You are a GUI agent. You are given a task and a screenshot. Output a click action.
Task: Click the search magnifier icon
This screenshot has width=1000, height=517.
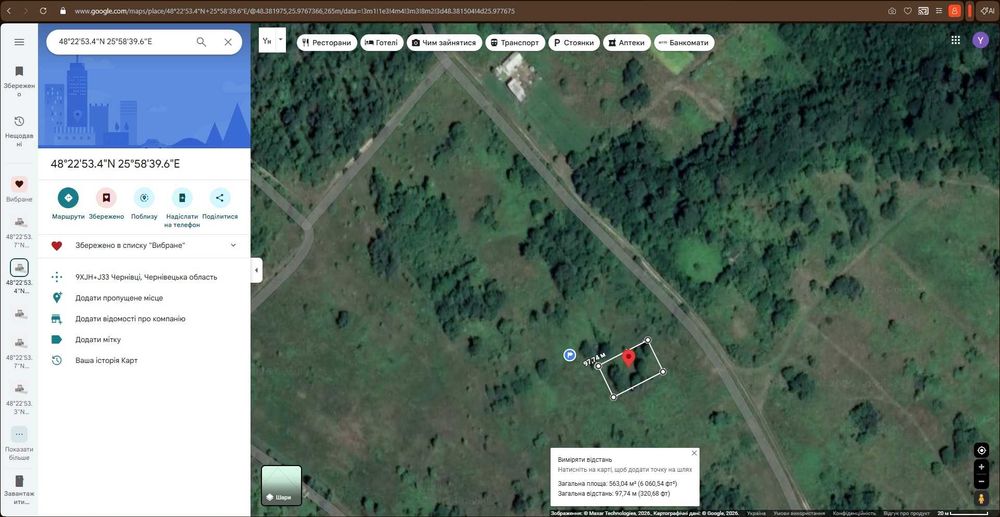point(201,42)
